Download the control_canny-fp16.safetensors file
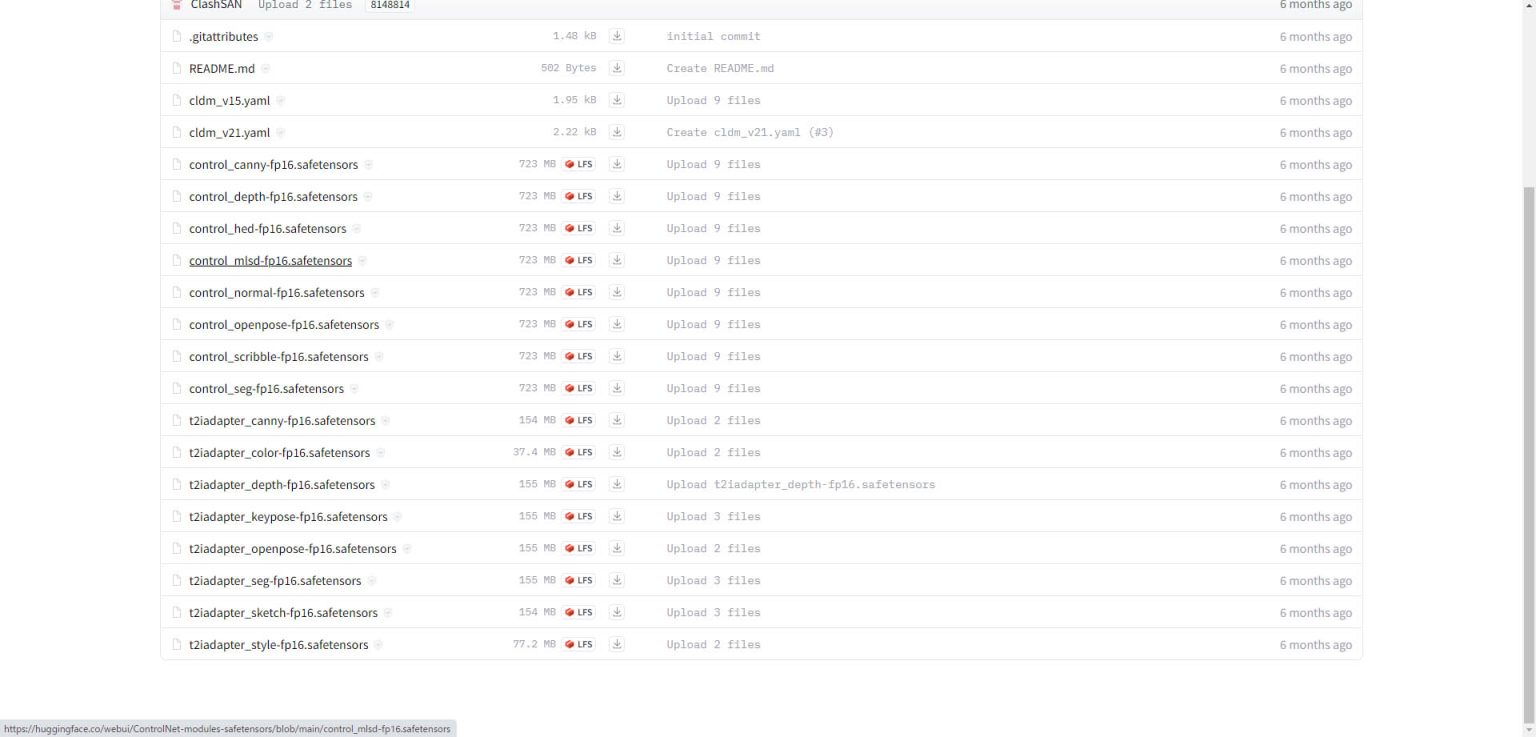1536x737 pixels. (x=617, y=164)
